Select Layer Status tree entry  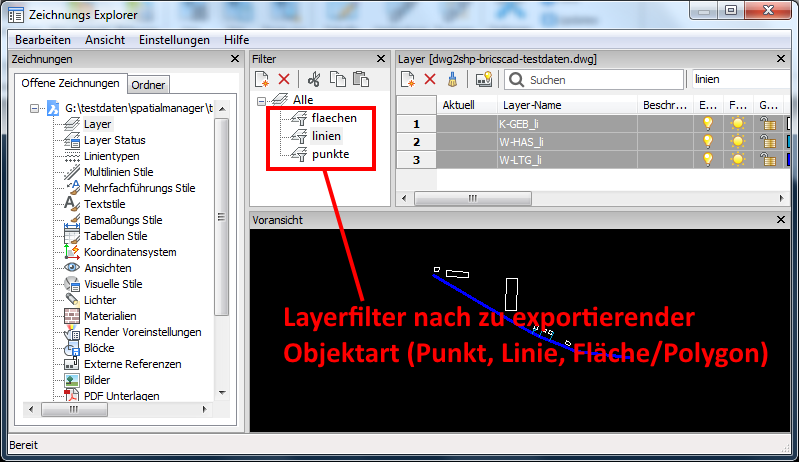(115, 140)
